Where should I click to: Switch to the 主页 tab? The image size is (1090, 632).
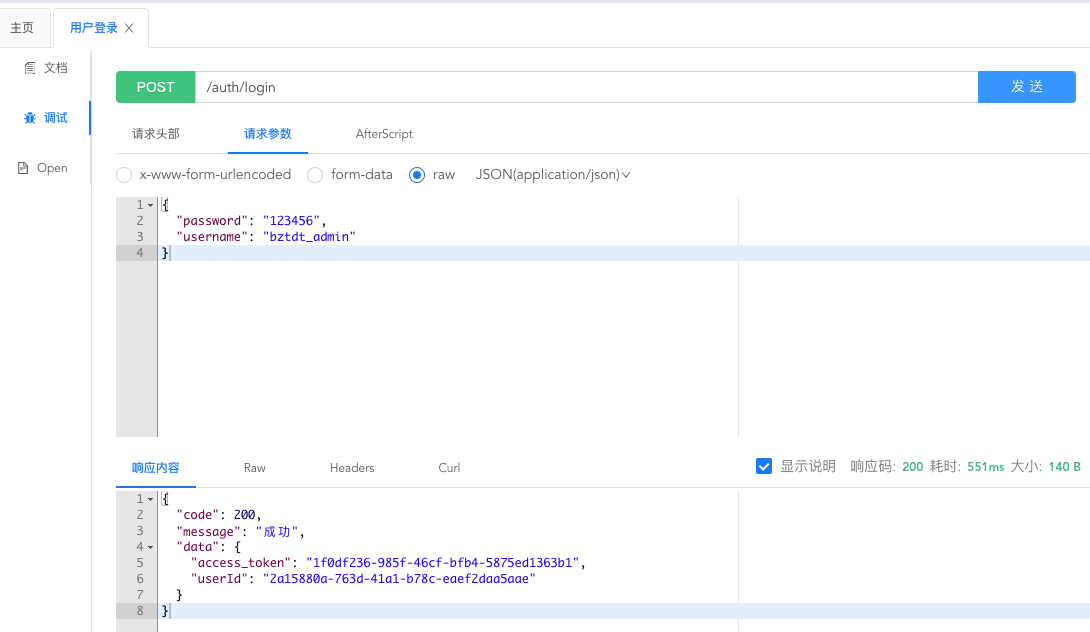click(22, 28)
